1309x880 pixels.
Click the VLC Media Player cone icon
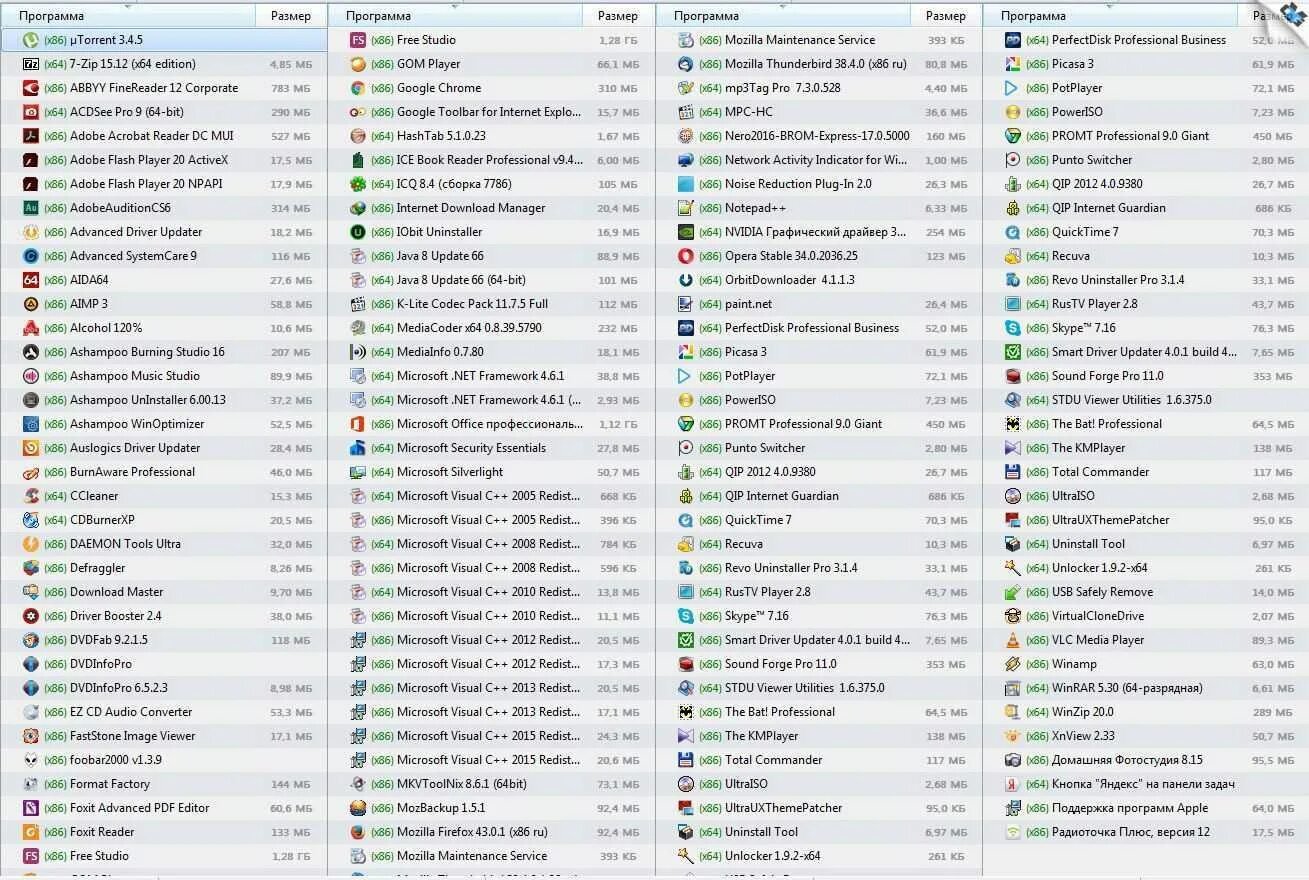pos(1013,640)
